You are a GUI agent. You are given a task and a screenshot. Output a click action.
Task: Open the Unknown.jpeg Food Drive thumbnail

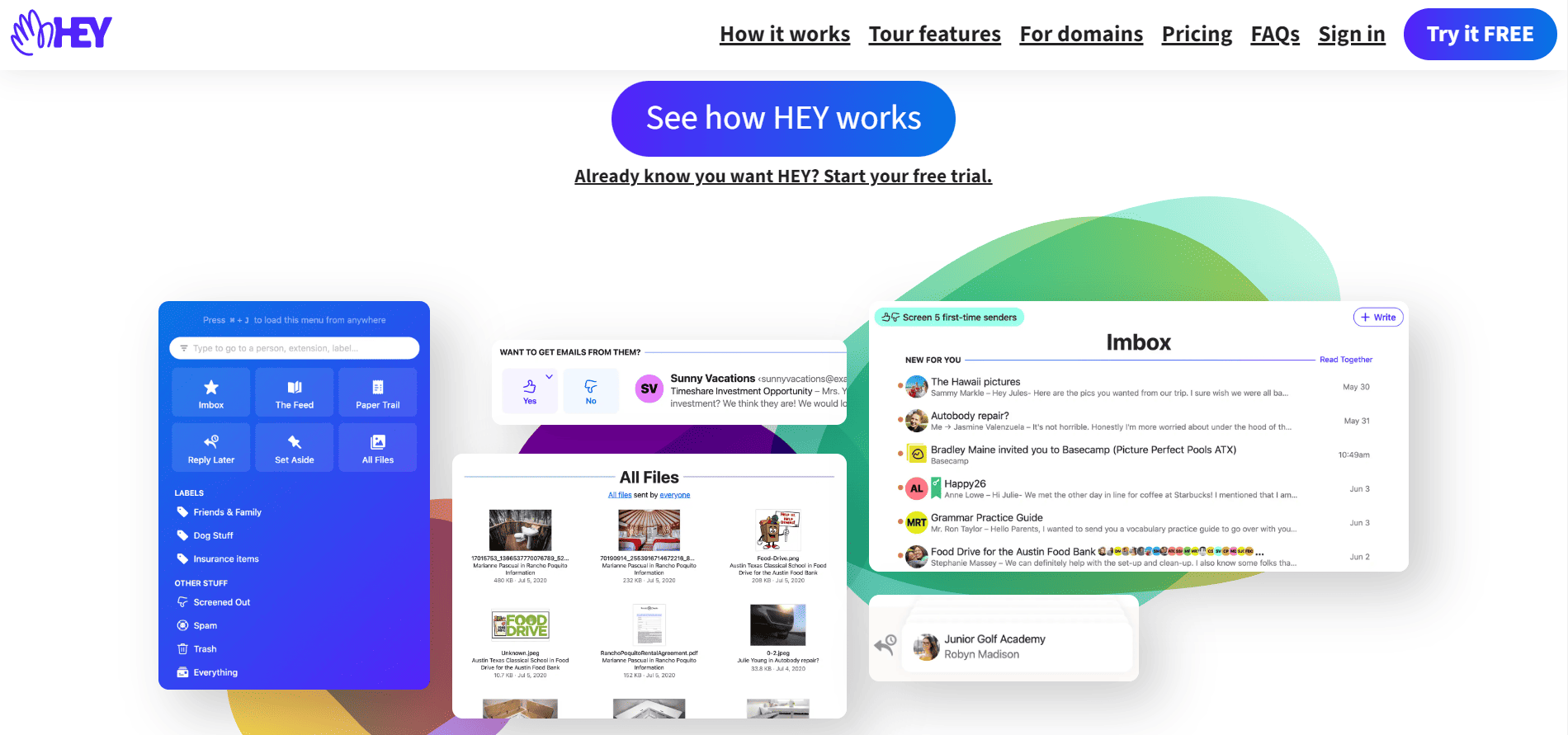(x=521, y=625)
